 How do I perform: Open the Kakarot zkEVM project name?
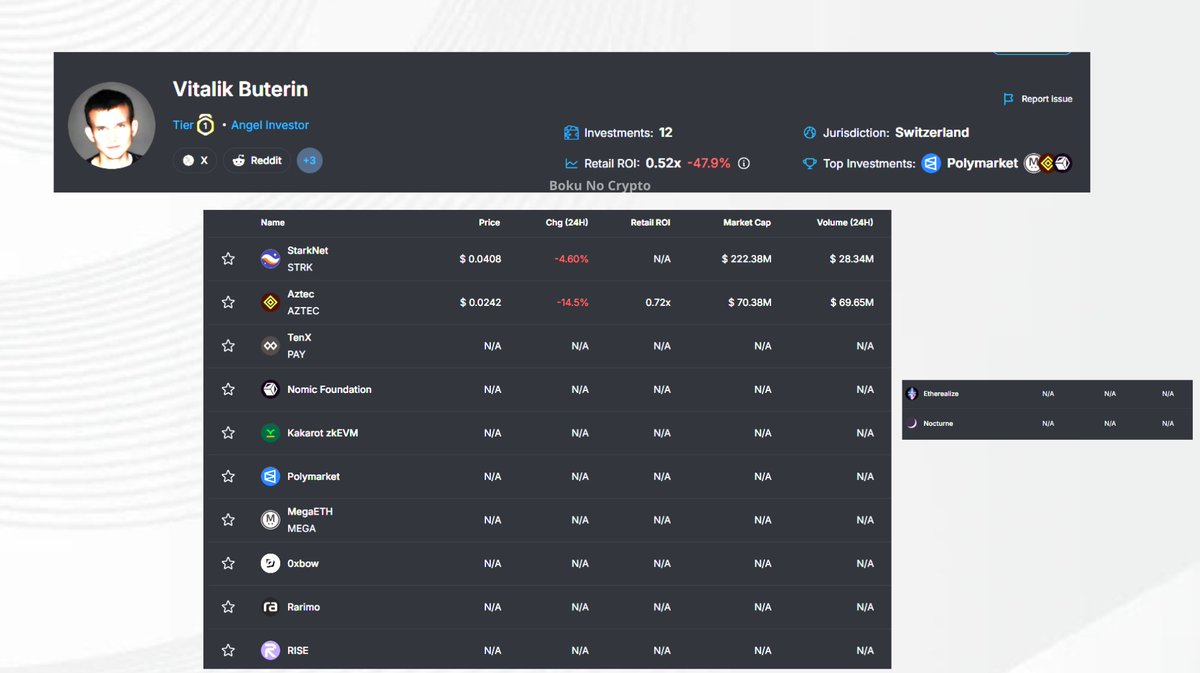[x=322, y=433]
